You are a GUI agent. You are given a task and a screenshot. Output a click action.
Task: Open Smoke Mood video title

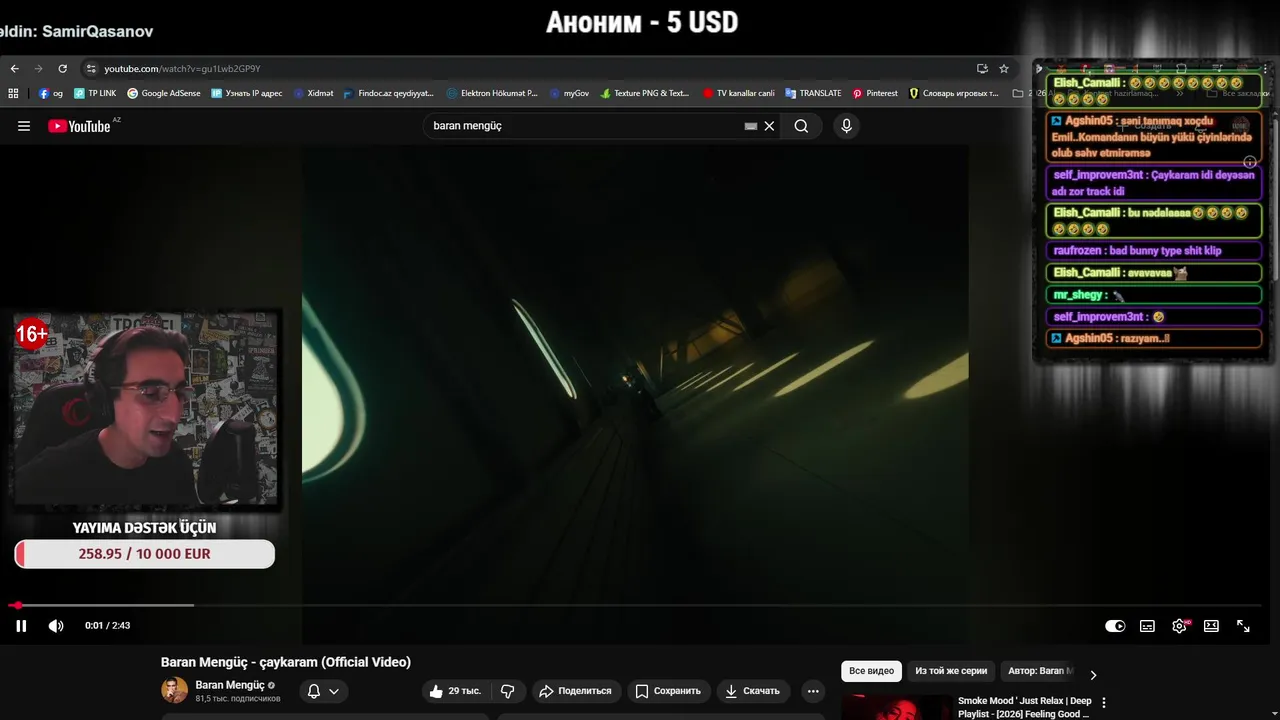click(1025, 708)
